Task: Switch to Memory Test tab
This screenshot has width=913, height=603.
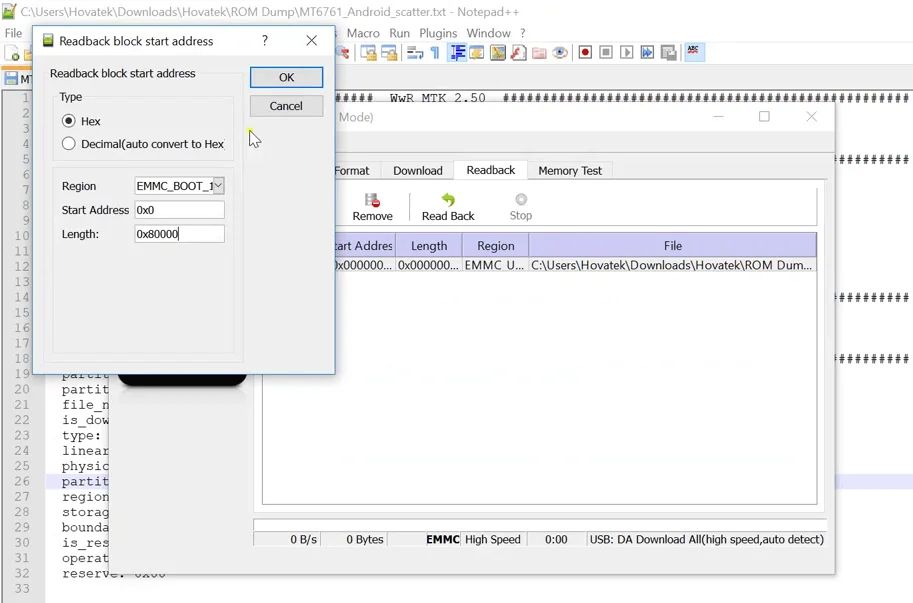Action: (570, 171)
